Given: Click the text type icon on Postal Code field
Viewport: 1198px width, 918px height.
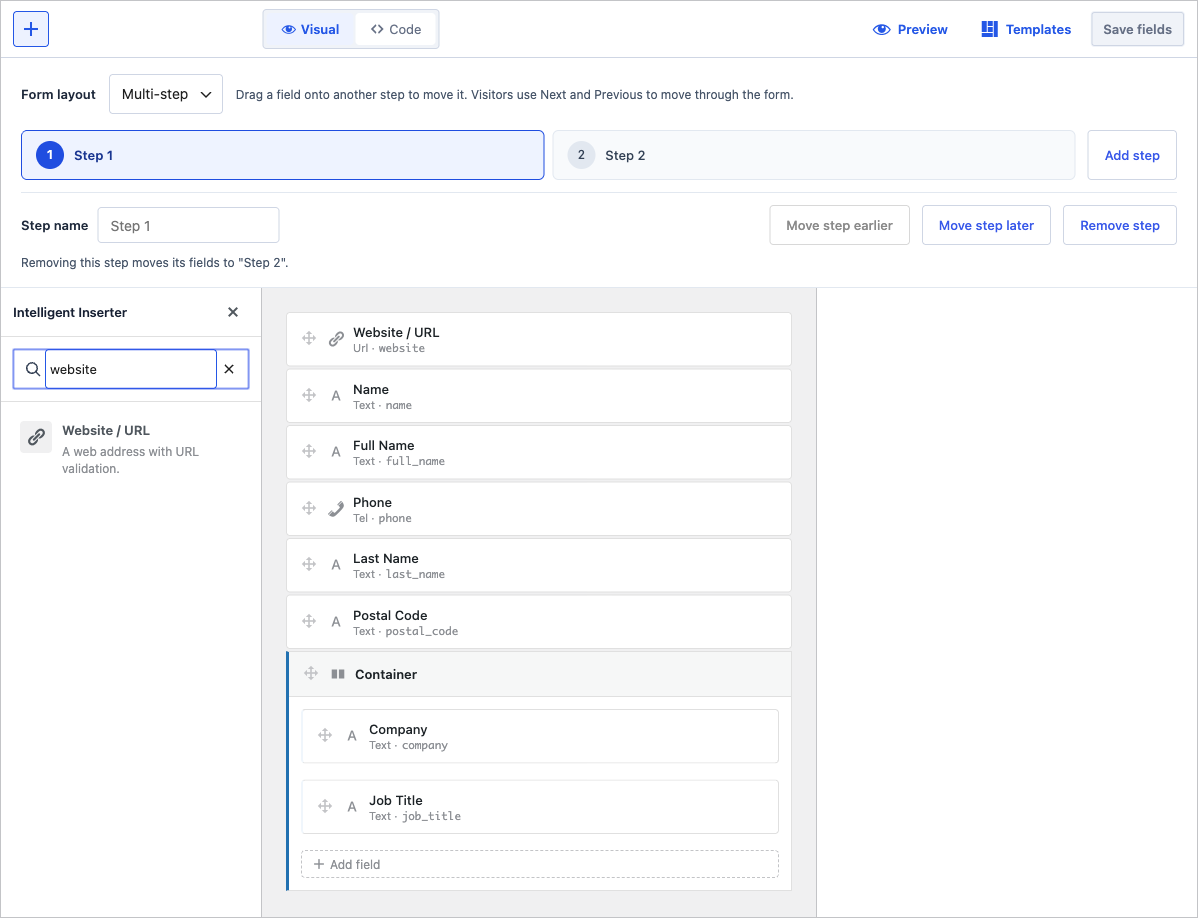Looking at the screenshot, I should click(335, 622).
